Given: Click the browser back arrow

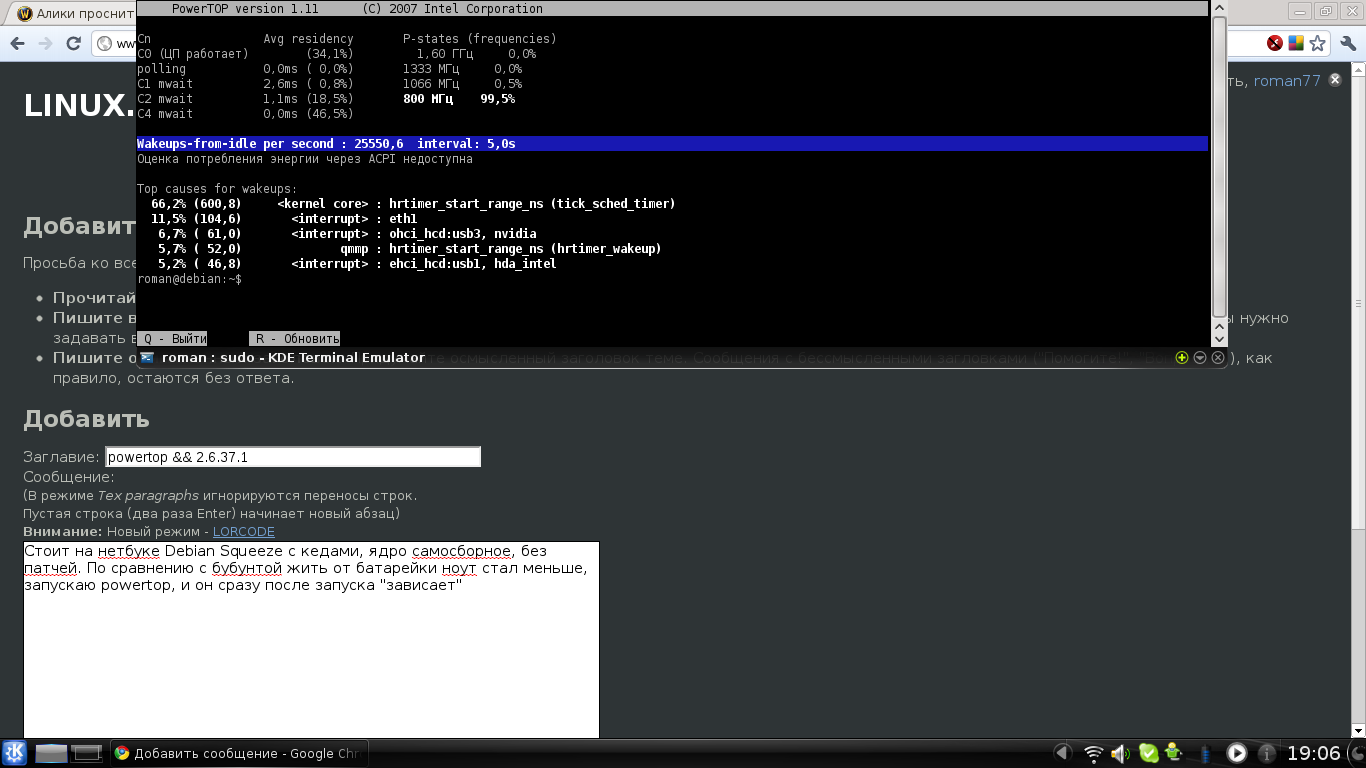Looking at the screenshot, I should (17, 44).
